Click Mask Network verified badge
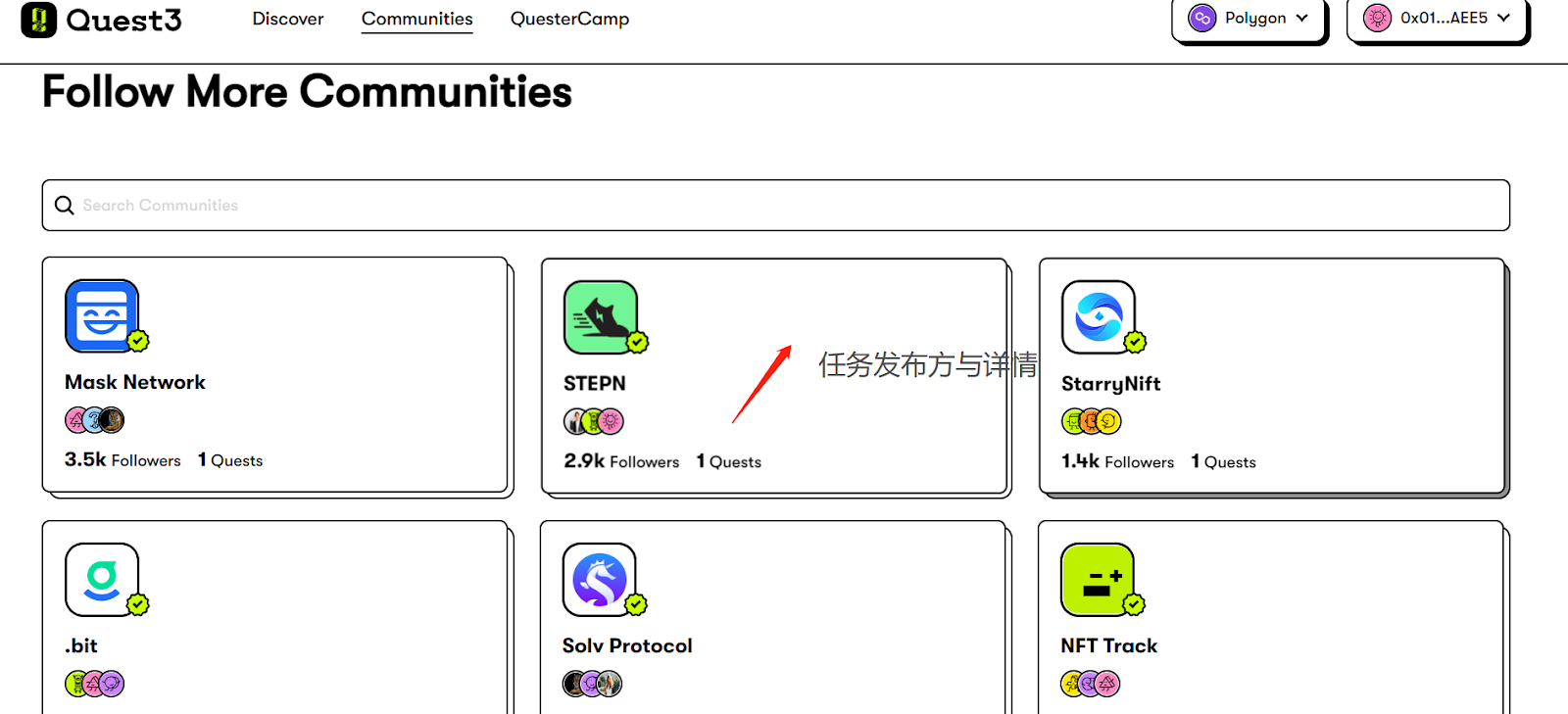Screen dimensions: 1568x714 pos(138,341)
